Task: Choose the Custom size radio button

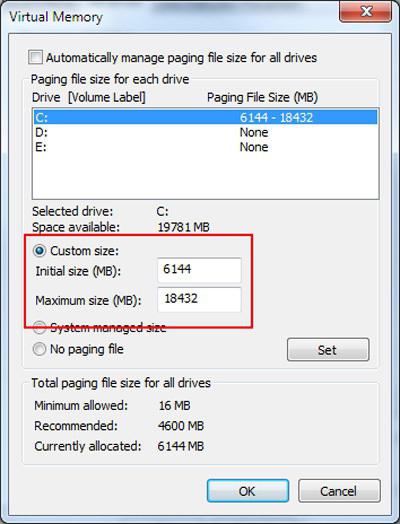Action: (x=39, y=251)
